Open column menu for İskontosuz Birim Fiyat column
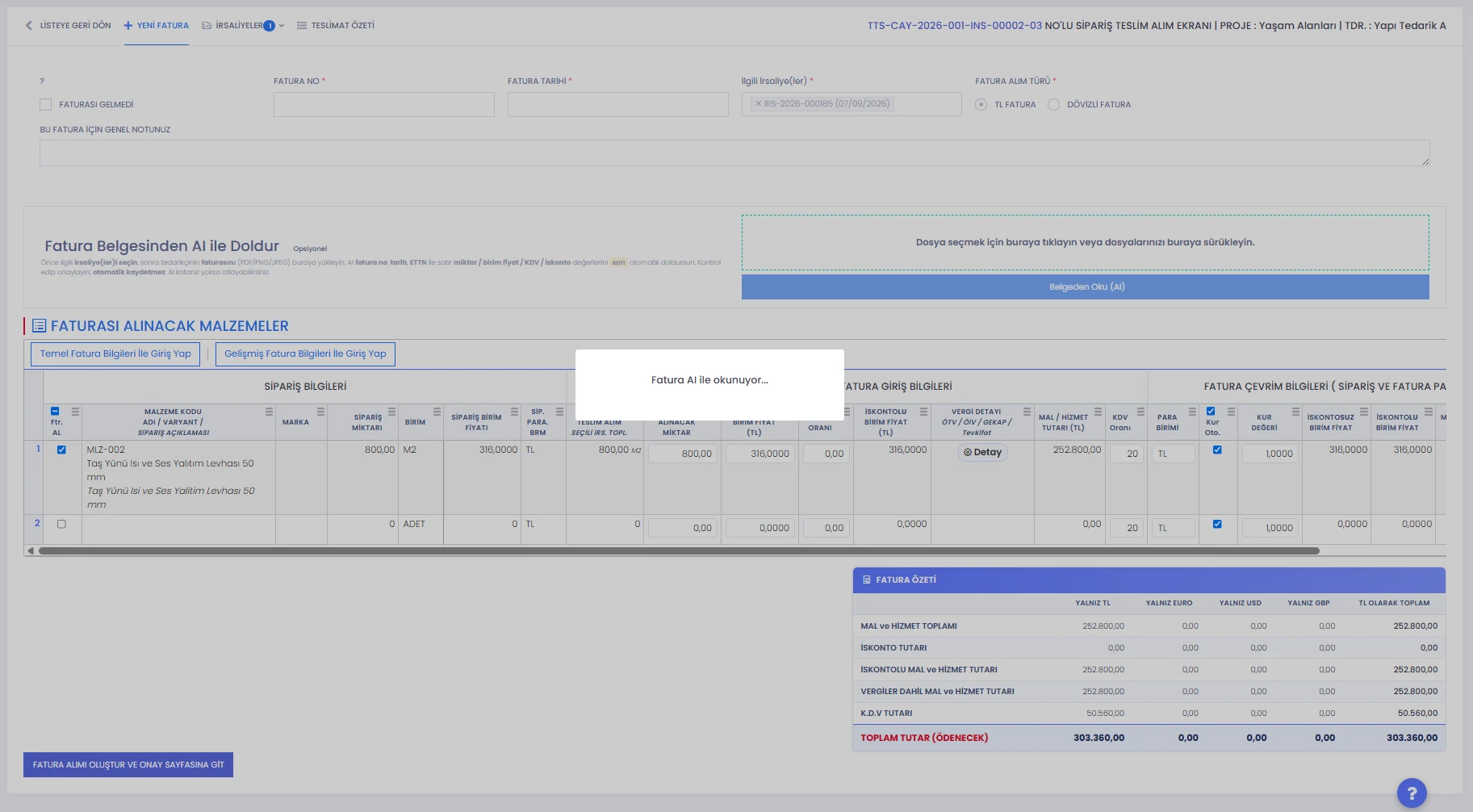The height and width of the screenshot is (812, 1473). pyautogui.click(x=1363, y=412)
